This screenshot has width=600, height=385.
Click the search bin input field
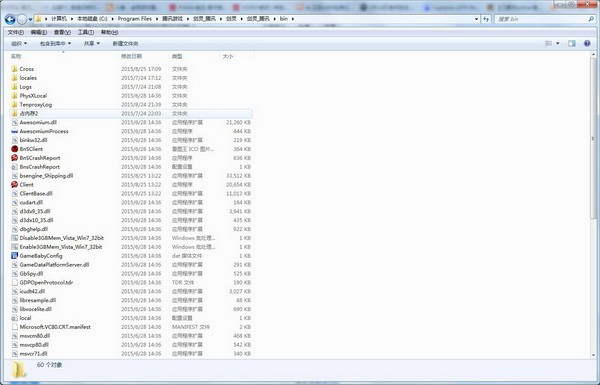click(541, 19)
